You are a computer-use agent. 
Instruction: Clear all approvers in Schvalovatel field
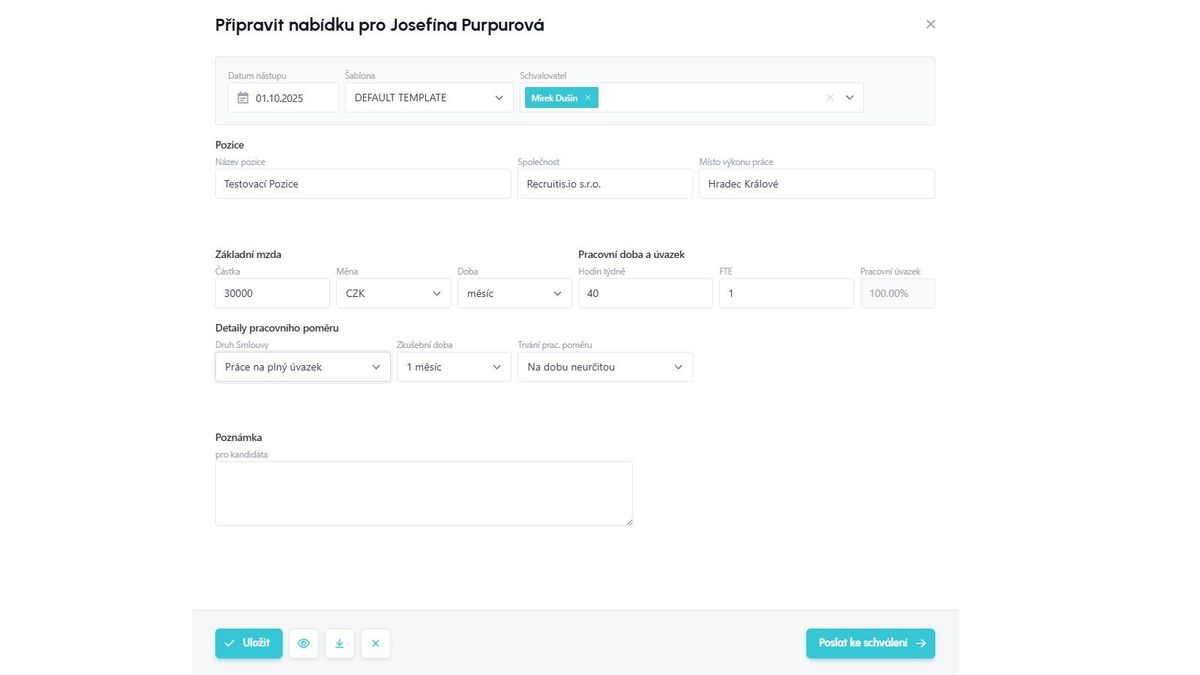click(x=829, y=98)
